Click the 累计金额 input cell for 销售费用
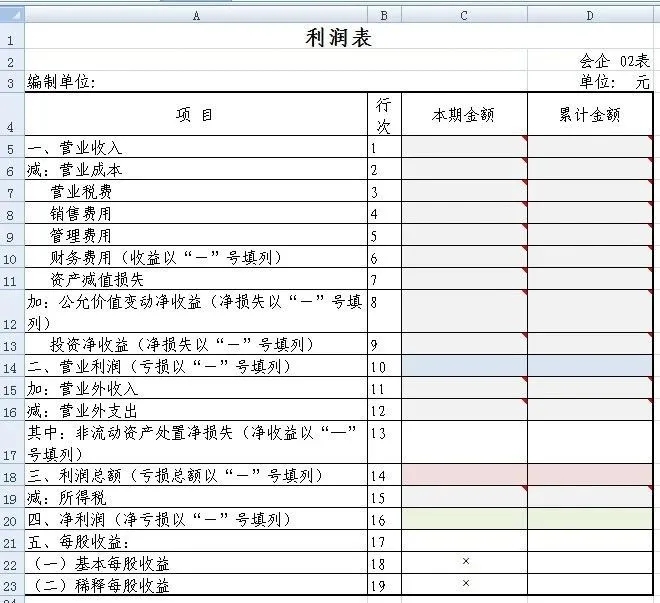Image resolution: width=660 pixels, height=603 pixels. pos(590,213)
